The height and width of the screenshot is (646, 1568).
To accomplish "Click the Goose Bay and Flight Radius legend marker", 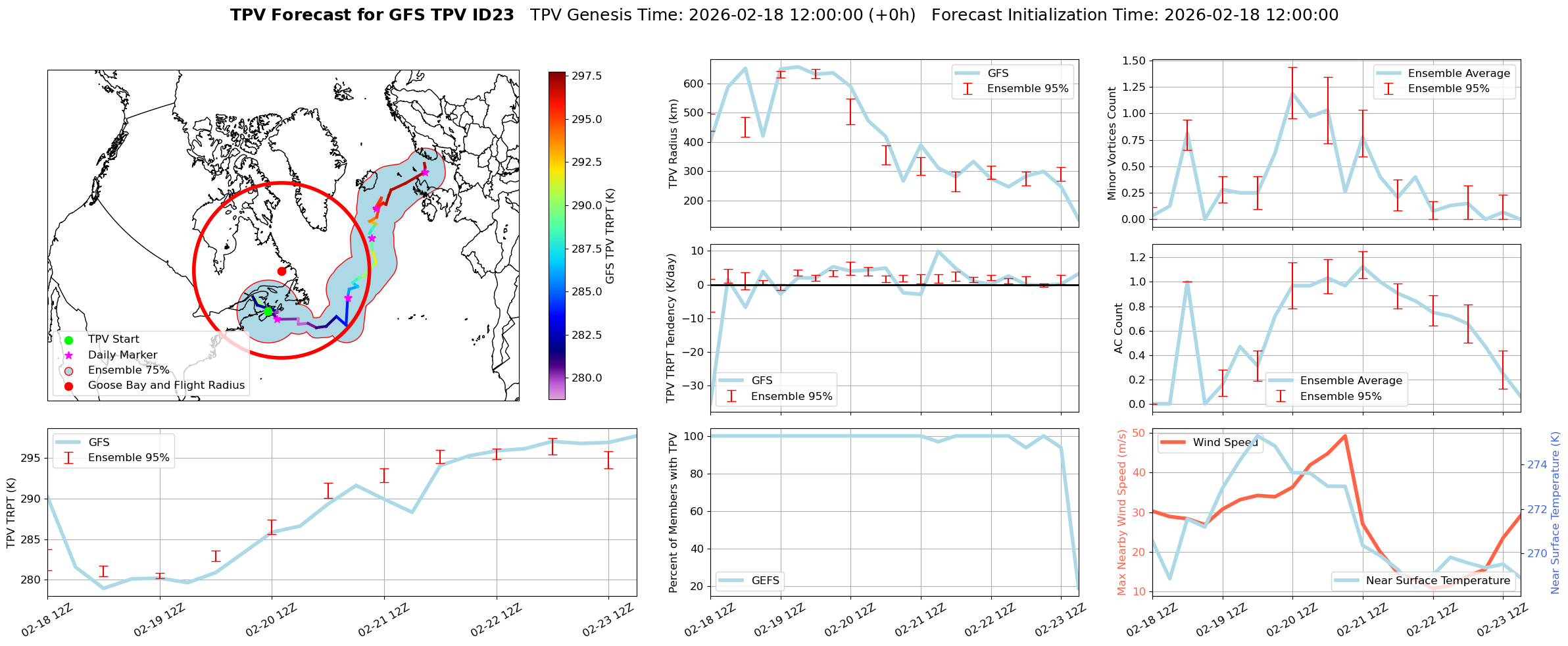I will tap(68, 386).
